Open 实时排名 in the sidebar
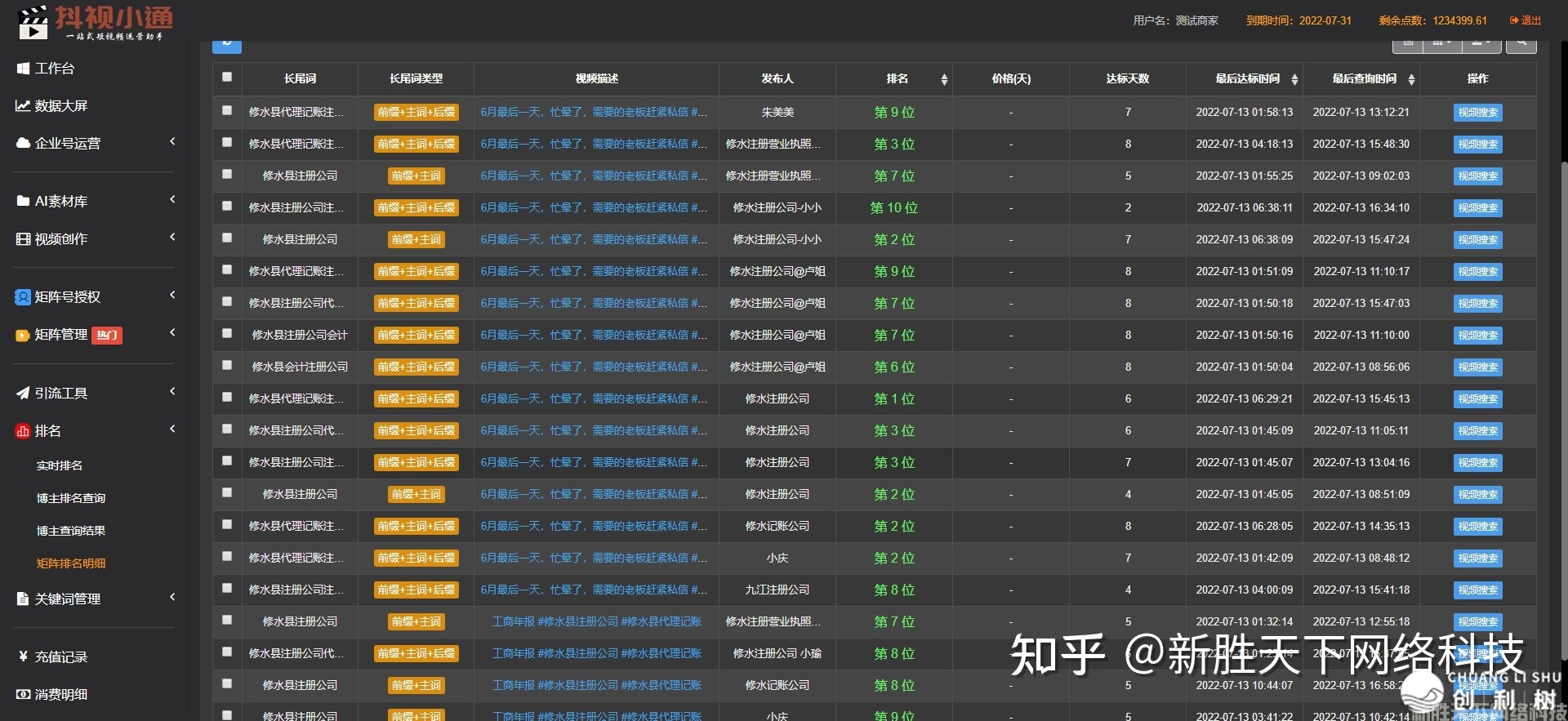 click(59, 465)
